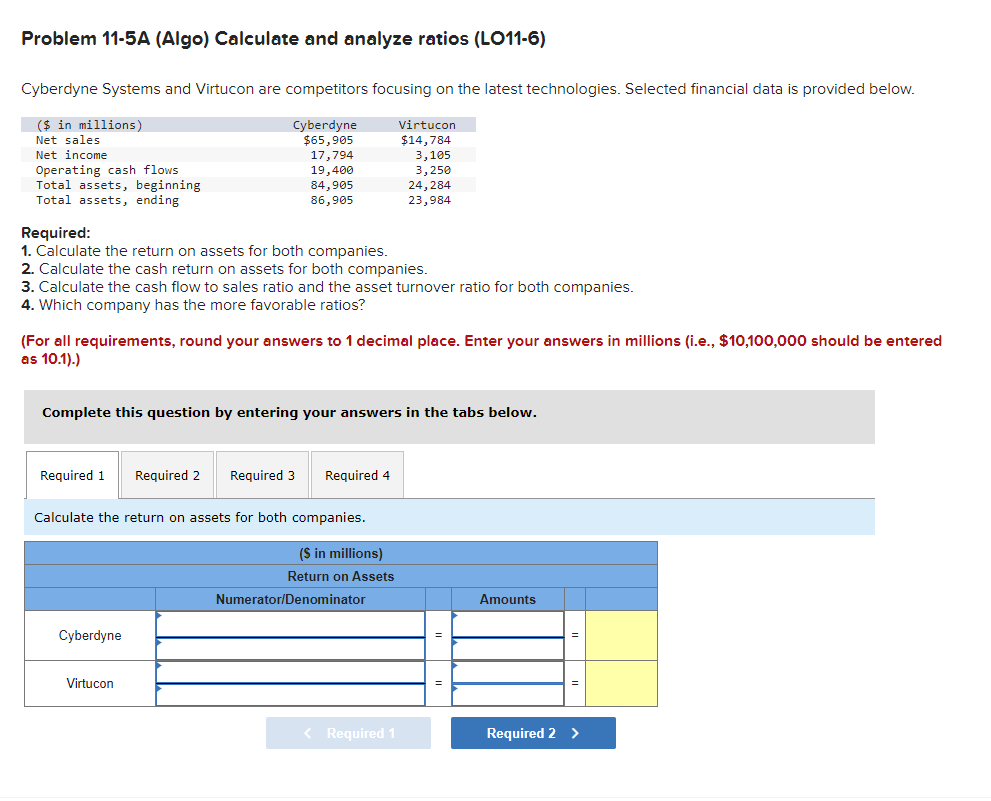The width and height of the screenshot is (991, 801).
Task: Open Cyberdyne denominator dropdown field
Action: [290, 649]
